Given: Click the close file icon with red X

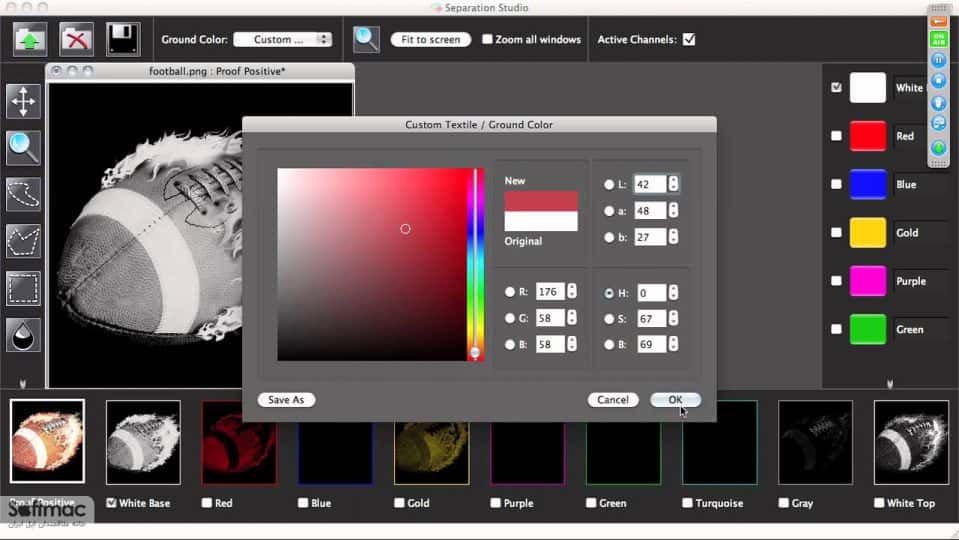Looking at the screenshot, I should (76, 40).
